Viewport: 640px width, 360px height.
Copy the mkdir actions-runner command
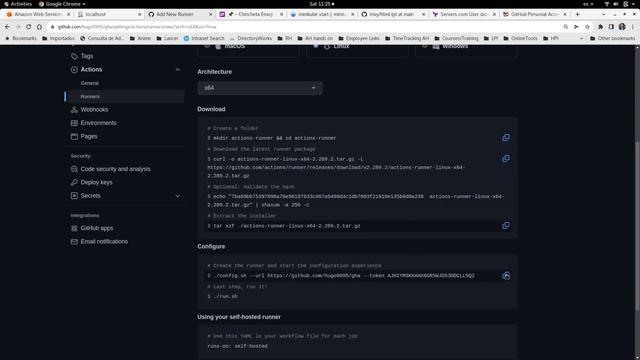[x=506, y=138]
